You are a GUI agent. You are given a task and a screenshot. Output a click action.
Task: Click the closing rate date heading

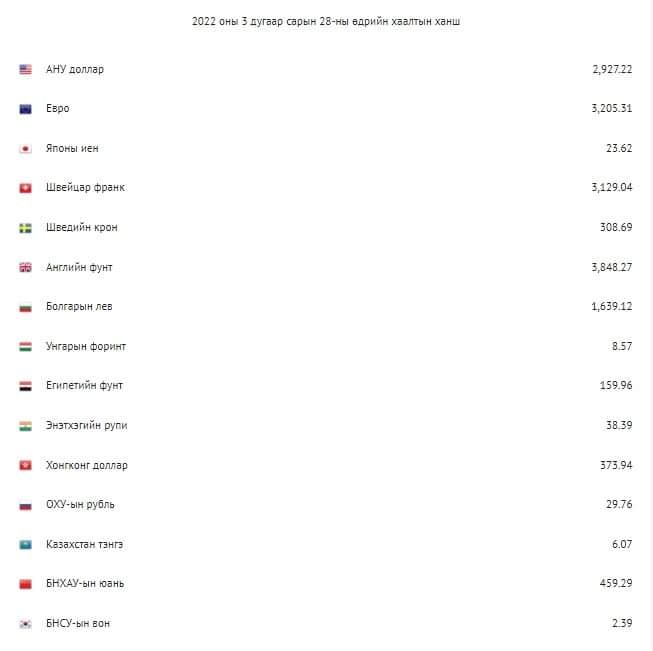click(x=326, y=22)
